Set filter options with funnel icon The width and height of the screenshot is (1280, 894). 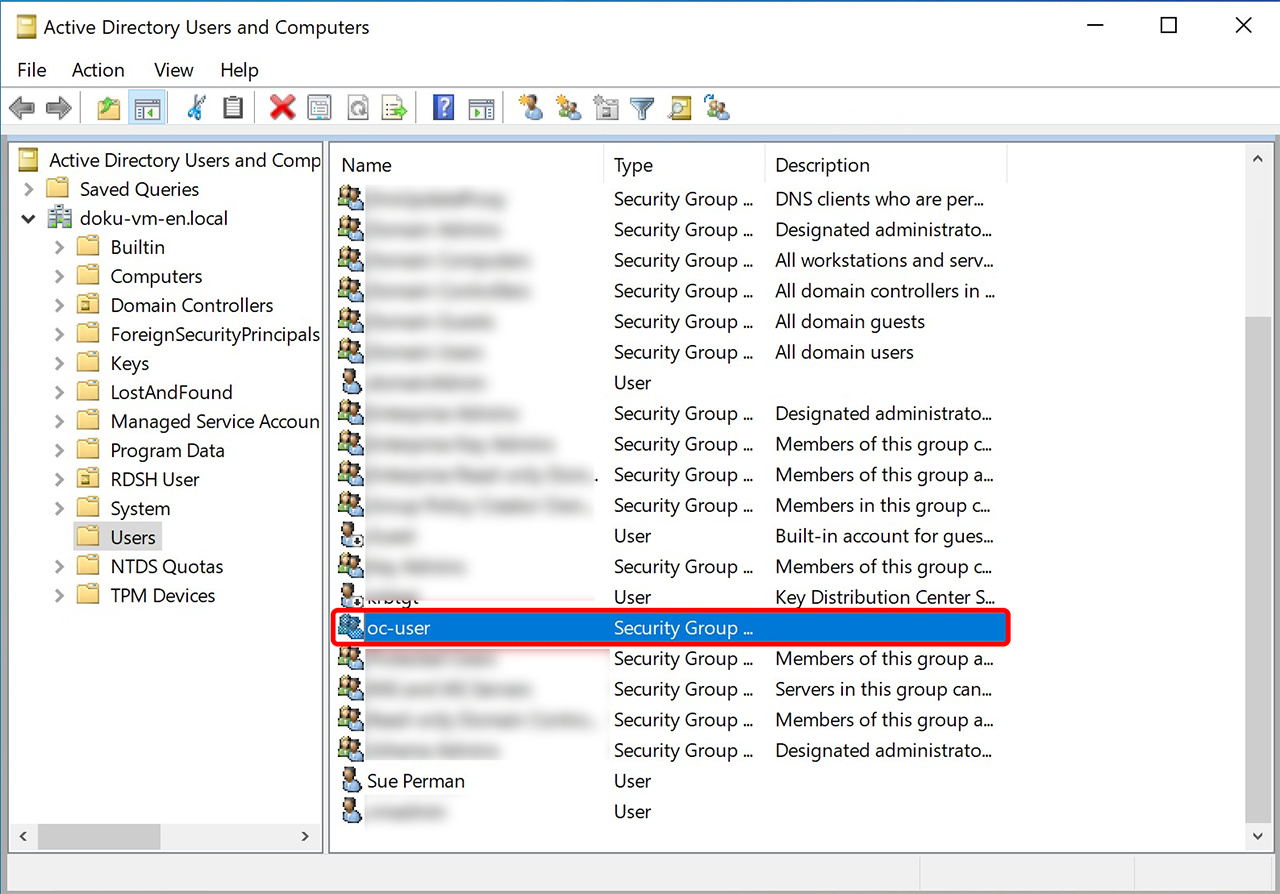[x=642, y=108]
